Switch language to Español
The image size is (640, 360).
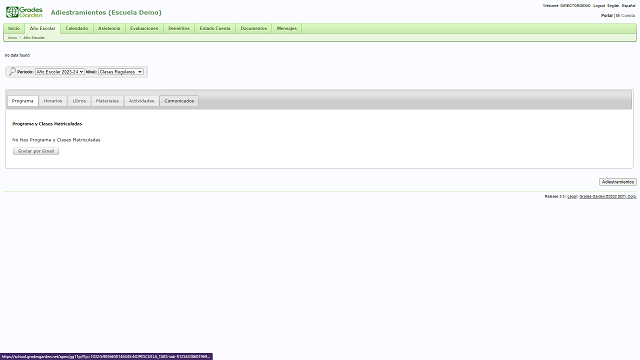click(629, 6)
